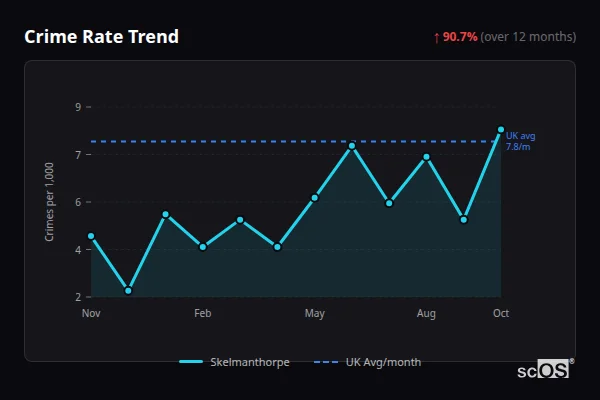Toggle the Skelmanthorpe legend entry

[234, 362]
